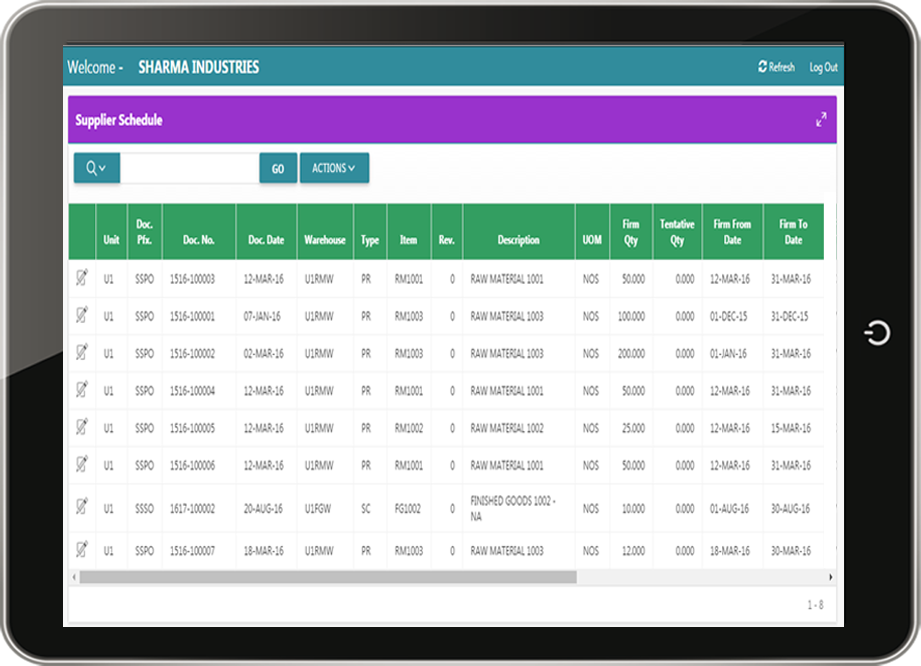Click item cell RM1002

coord(409,428)
